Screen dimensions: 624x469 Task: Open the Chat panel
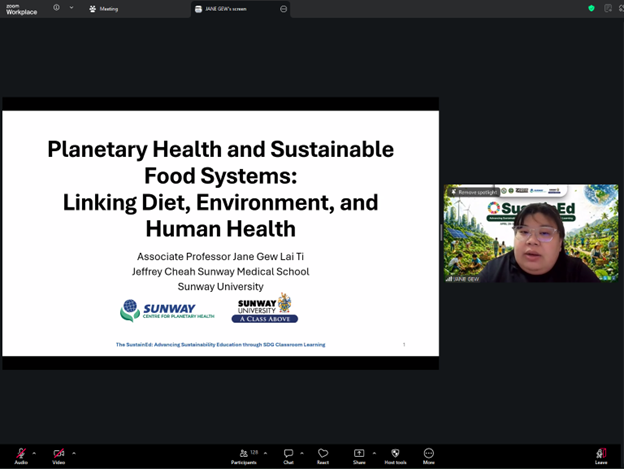click(x=288, y=454)
